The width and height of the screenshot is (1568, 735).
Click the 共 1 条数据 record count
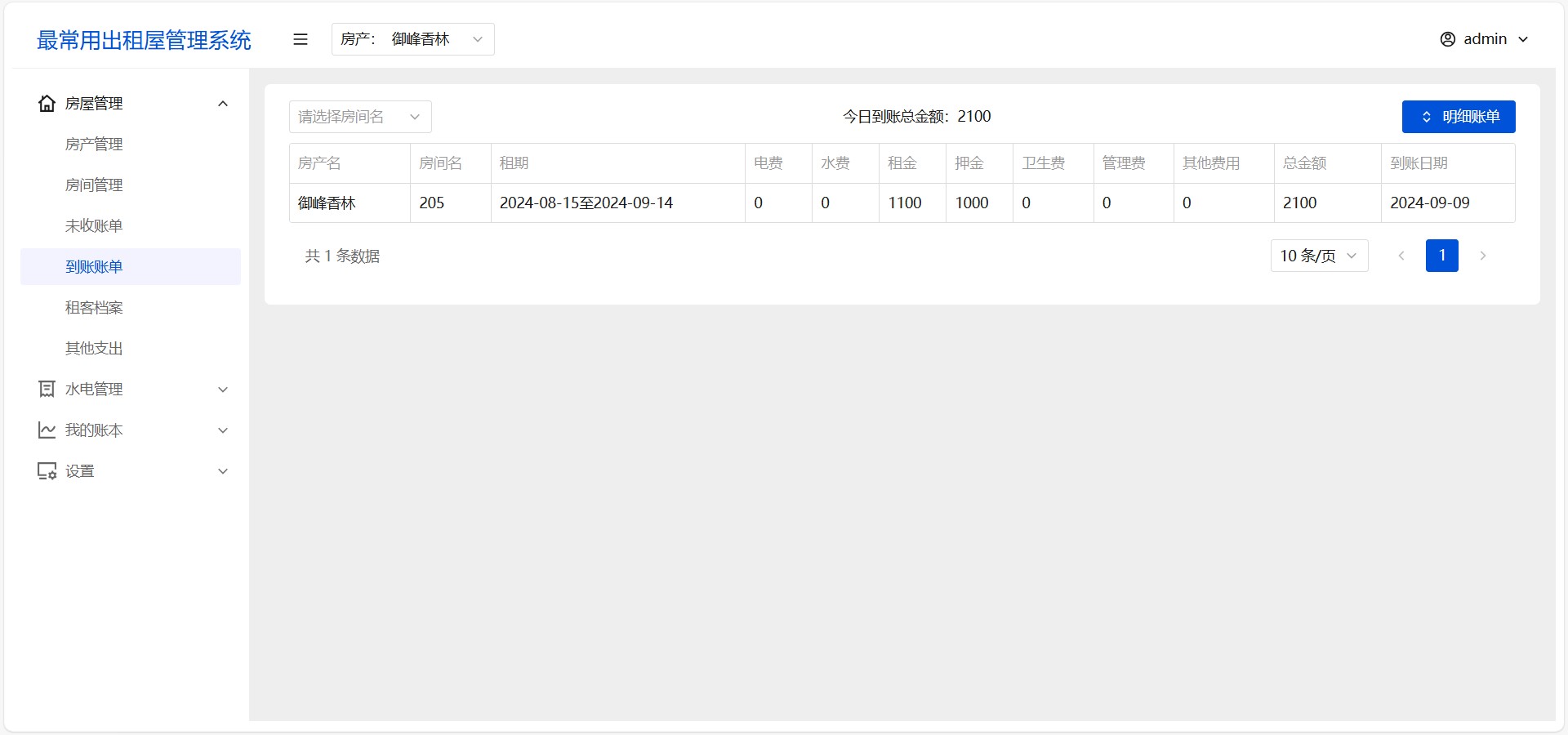[x=342, y=256]
